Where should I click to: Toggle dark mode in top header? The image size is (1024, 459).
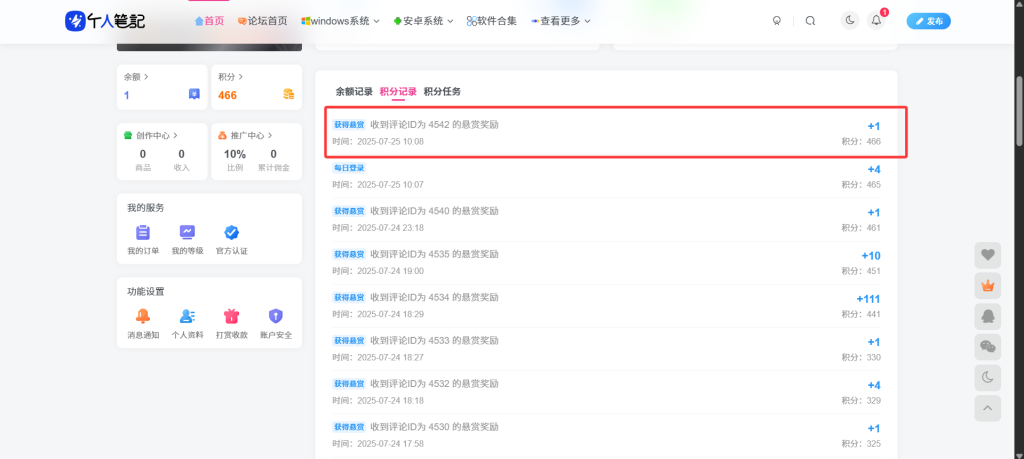point(850,20)
